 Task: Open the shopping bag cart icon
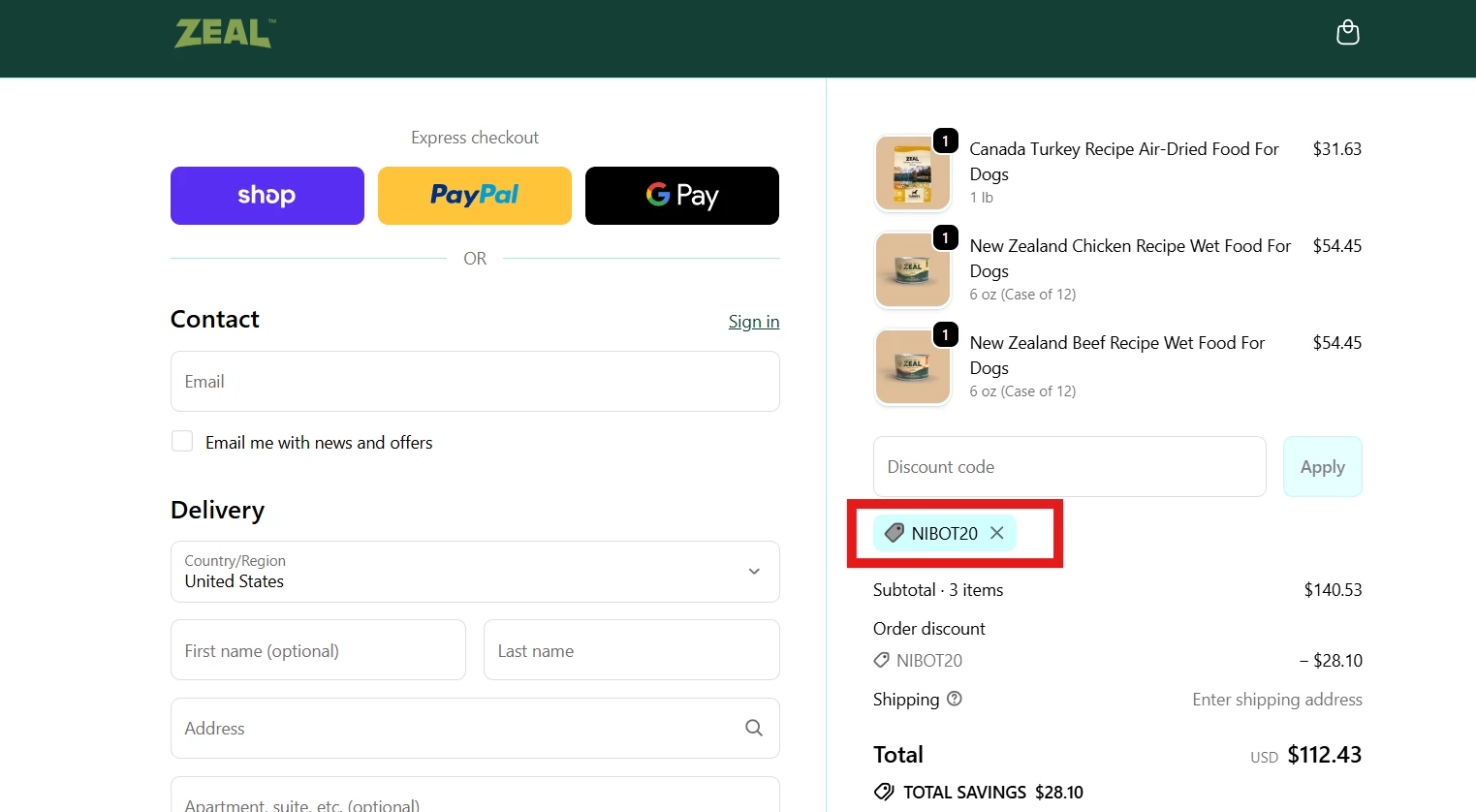pyautogui.click(x=1347, y=32)
